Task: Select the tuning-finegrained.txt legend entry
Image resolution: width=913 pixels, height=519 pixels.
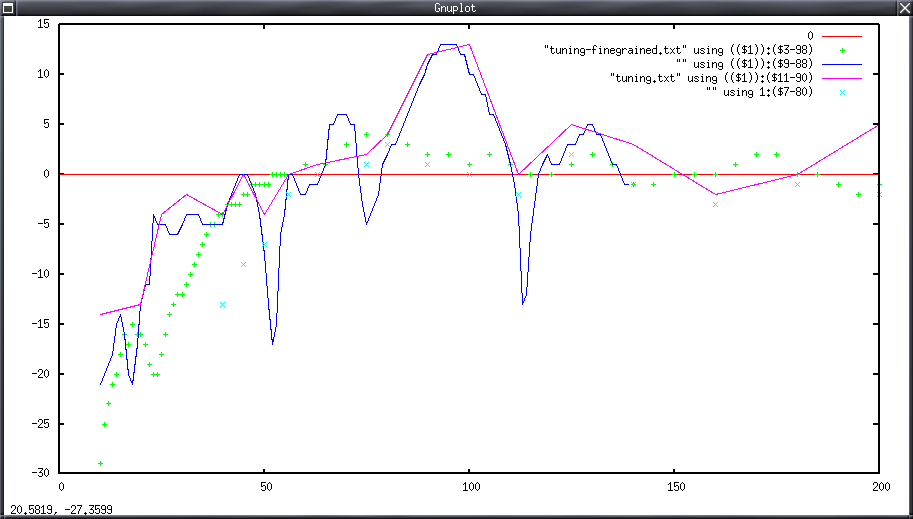Action: pyautogui.click(x=678, y=50)
